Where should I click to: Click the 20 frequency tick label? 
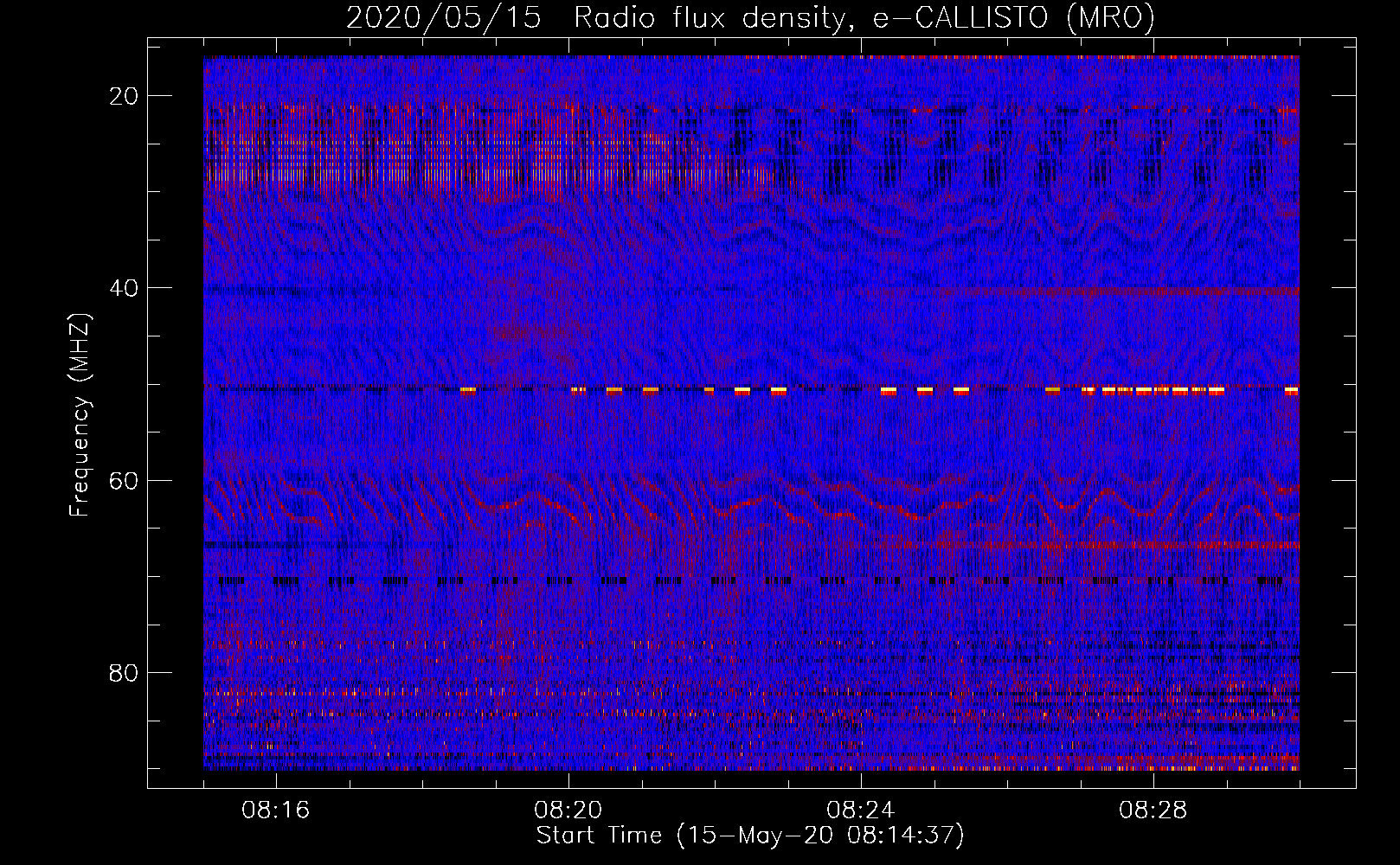click(125, 96)
